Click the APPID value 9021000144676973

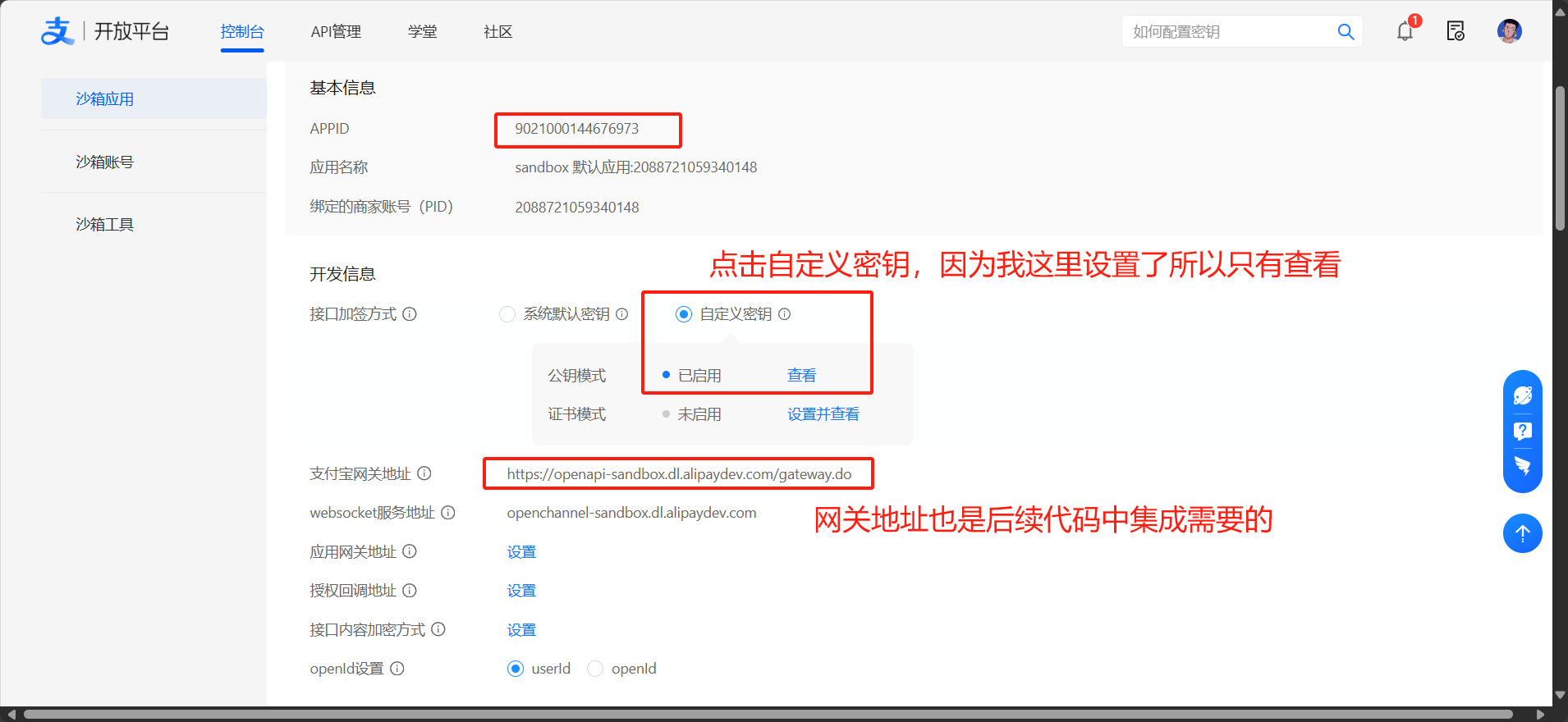click(x=577, y=129)
